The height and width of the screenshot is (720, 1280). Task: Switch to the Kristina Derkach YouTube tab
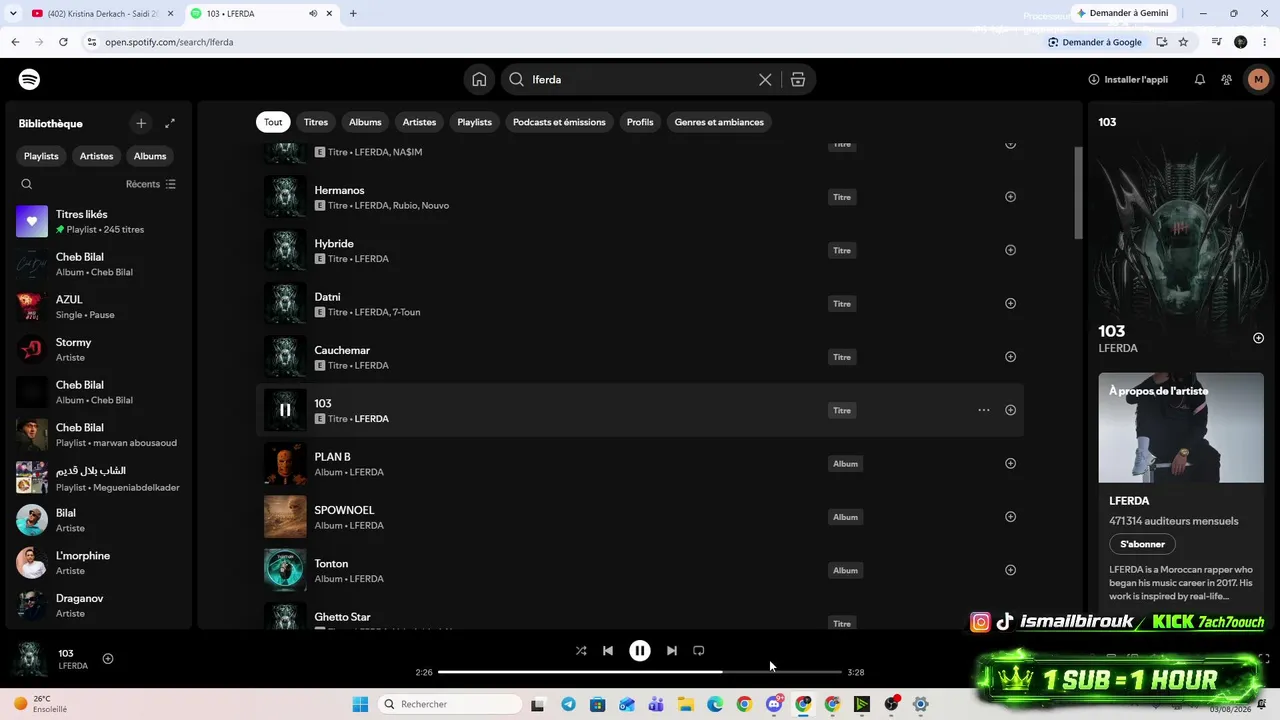point(103,14)
